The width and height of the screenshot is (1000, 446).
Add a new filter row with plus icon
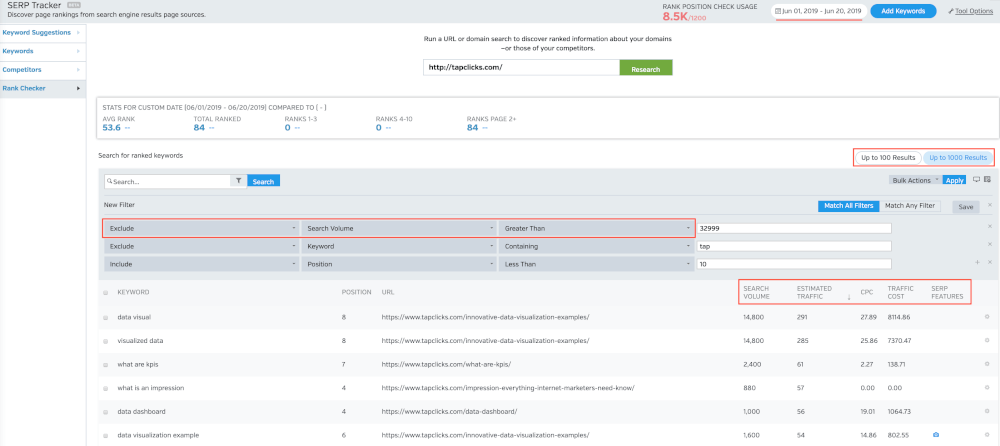click(977, 262)
